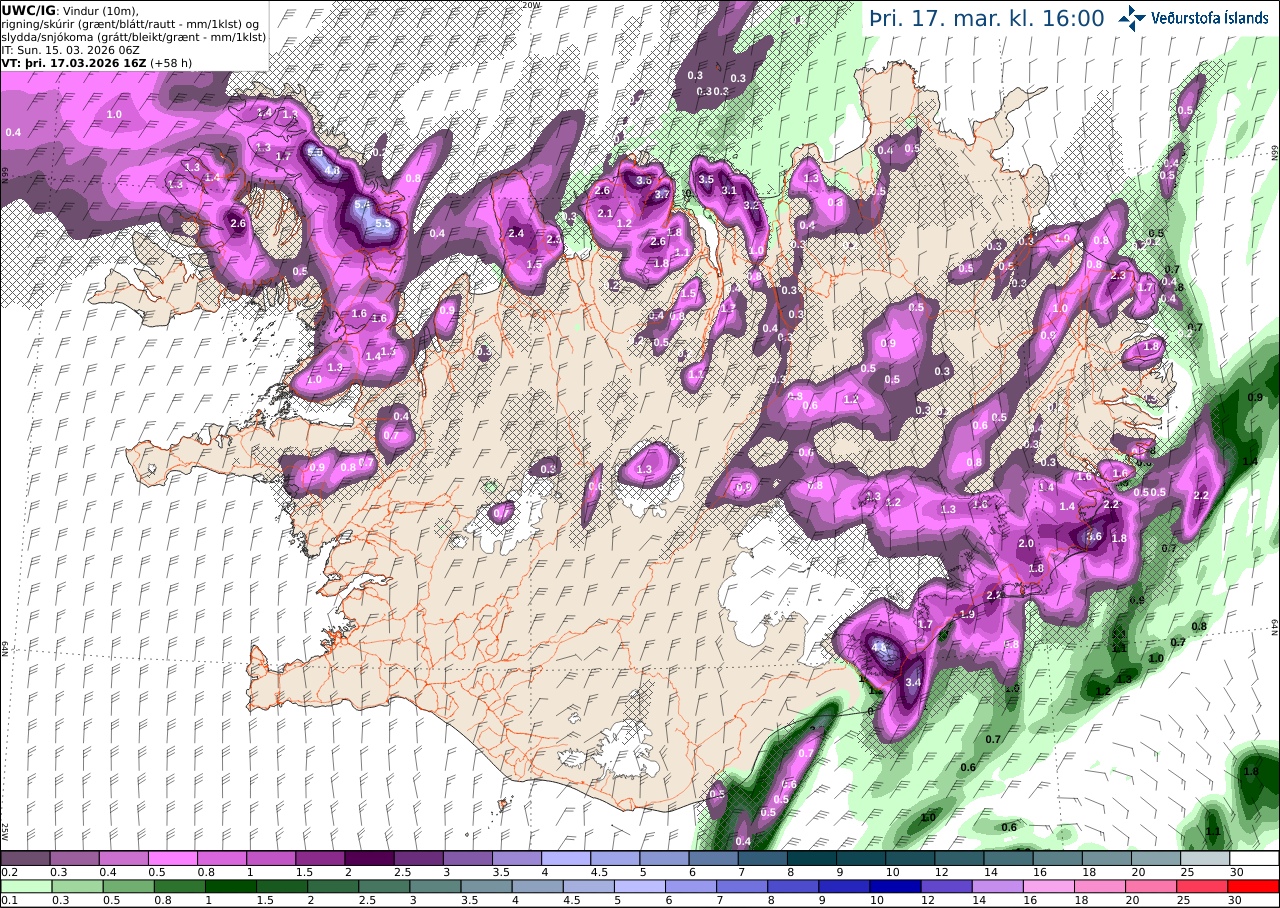
Task: Click the VT: þri. 17.03.2026 16Z line
Action: (x=74, y=62)
